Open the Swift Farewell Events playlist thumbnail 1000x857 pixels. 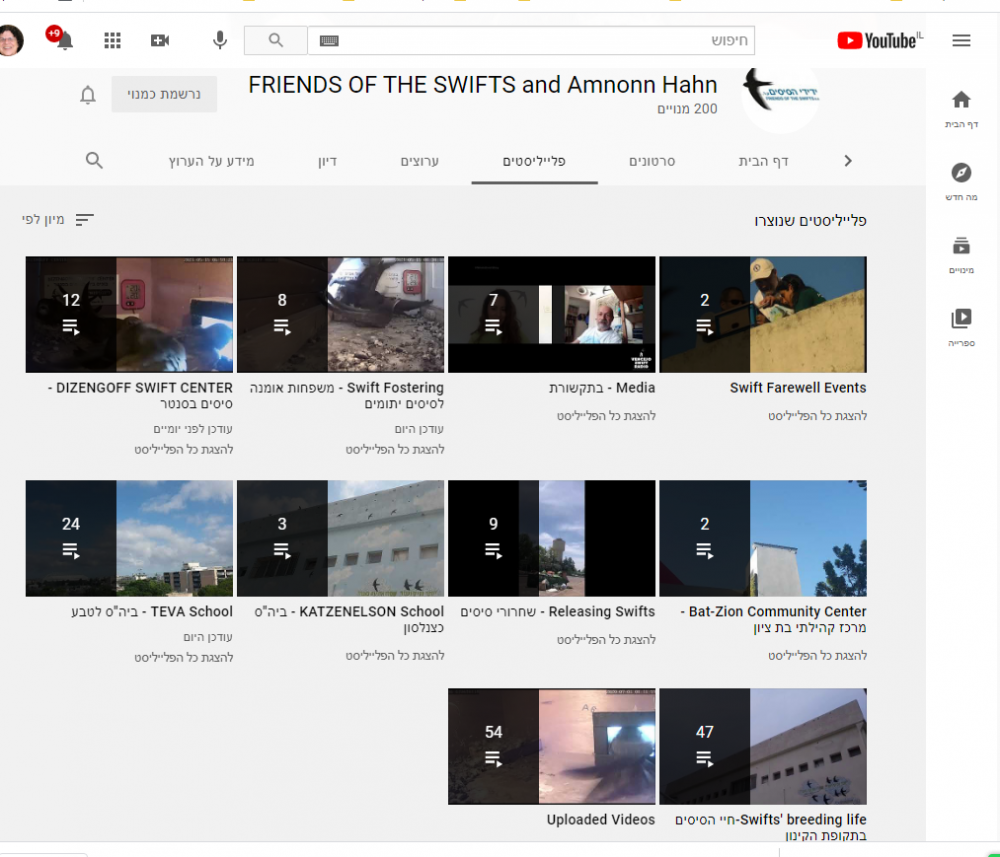(762, 314)
